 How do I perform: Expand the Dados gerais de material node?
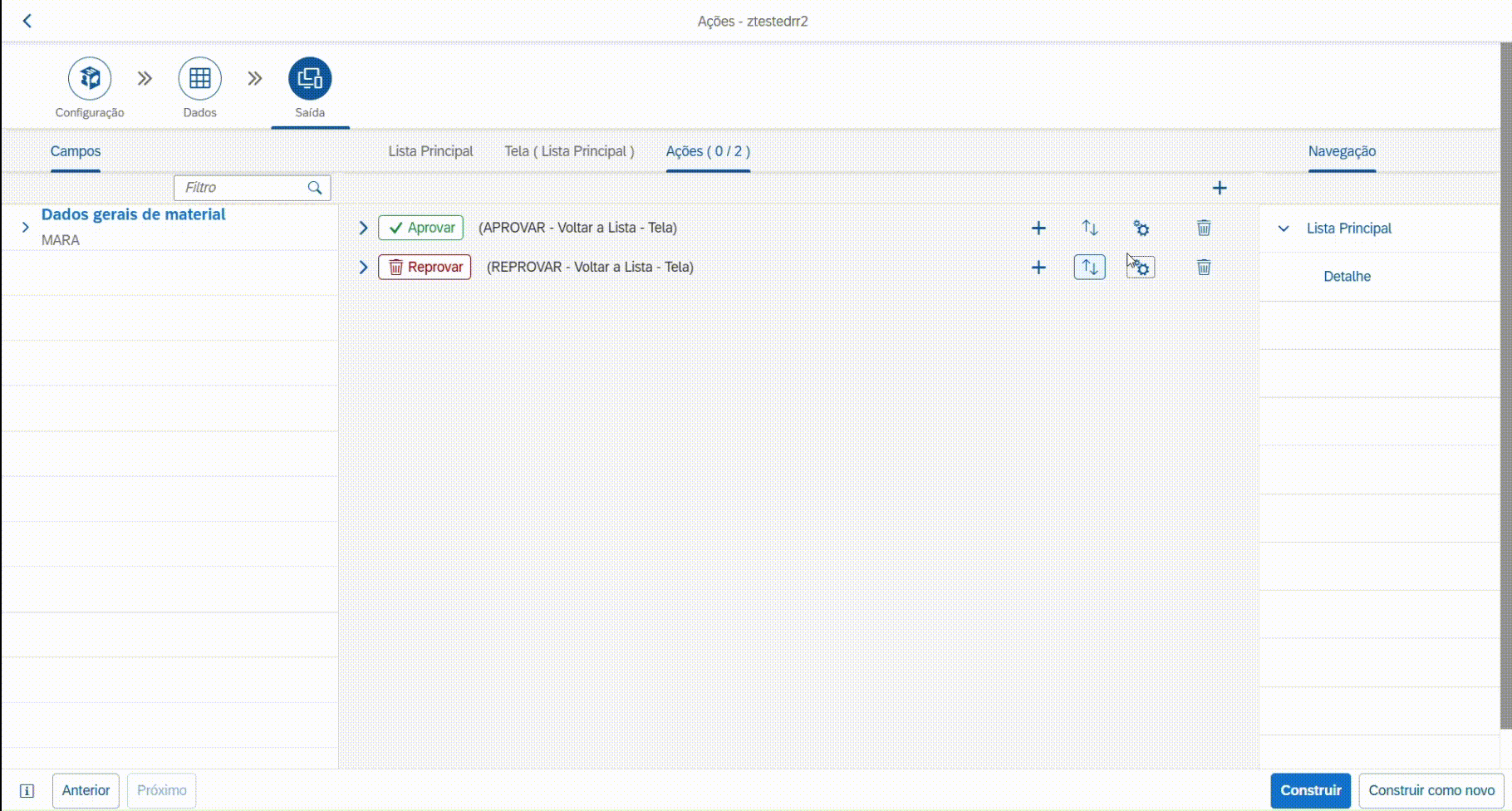coord(25,227)
